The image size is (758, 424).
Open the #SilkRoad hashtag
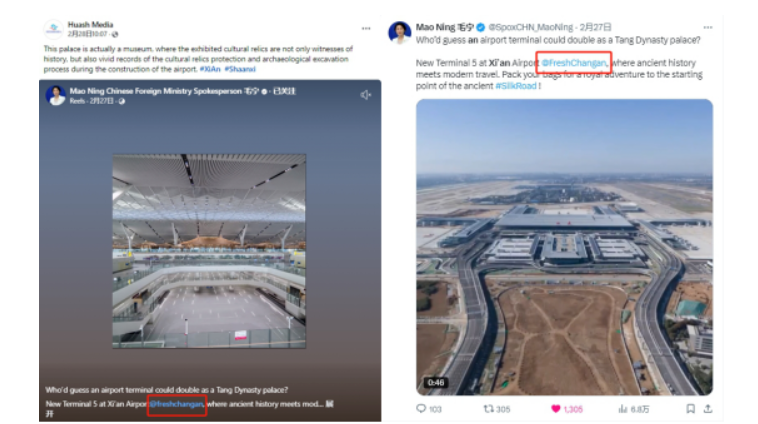pos(515,87)
